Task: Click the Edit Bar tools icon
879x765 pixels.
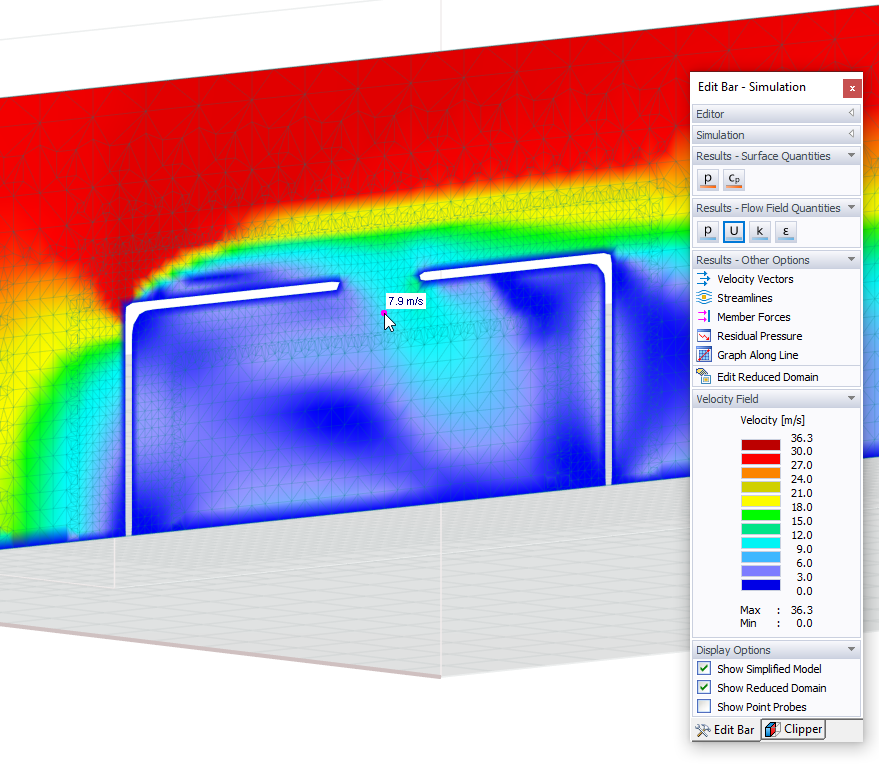Action: pyautogui.click(x=703, y=730)
